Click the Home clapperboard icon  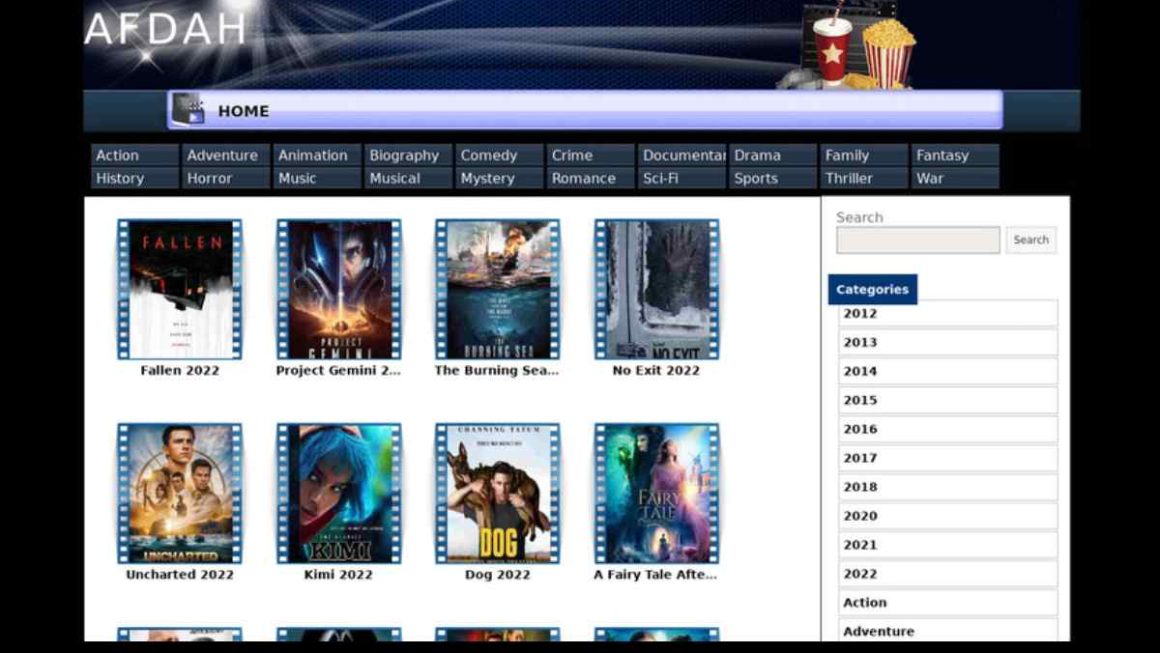189,109
